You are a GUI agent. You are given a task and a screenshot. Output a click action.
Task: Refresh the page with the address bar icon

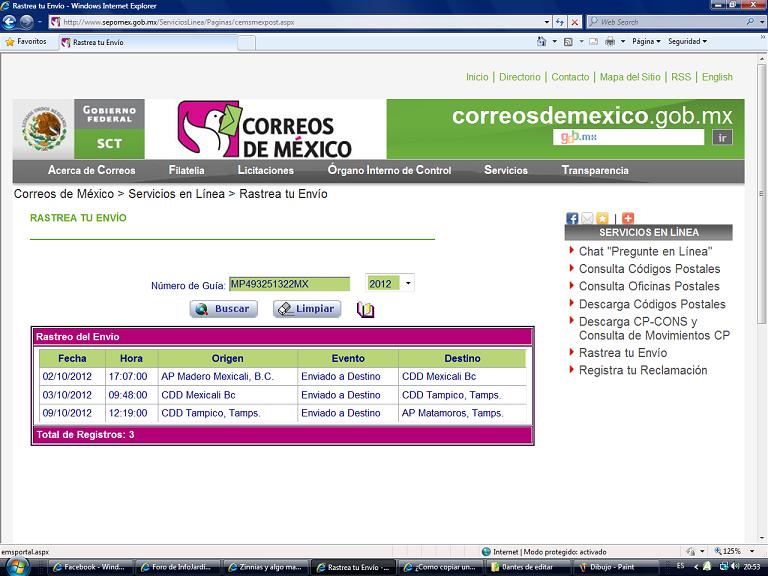559,22
